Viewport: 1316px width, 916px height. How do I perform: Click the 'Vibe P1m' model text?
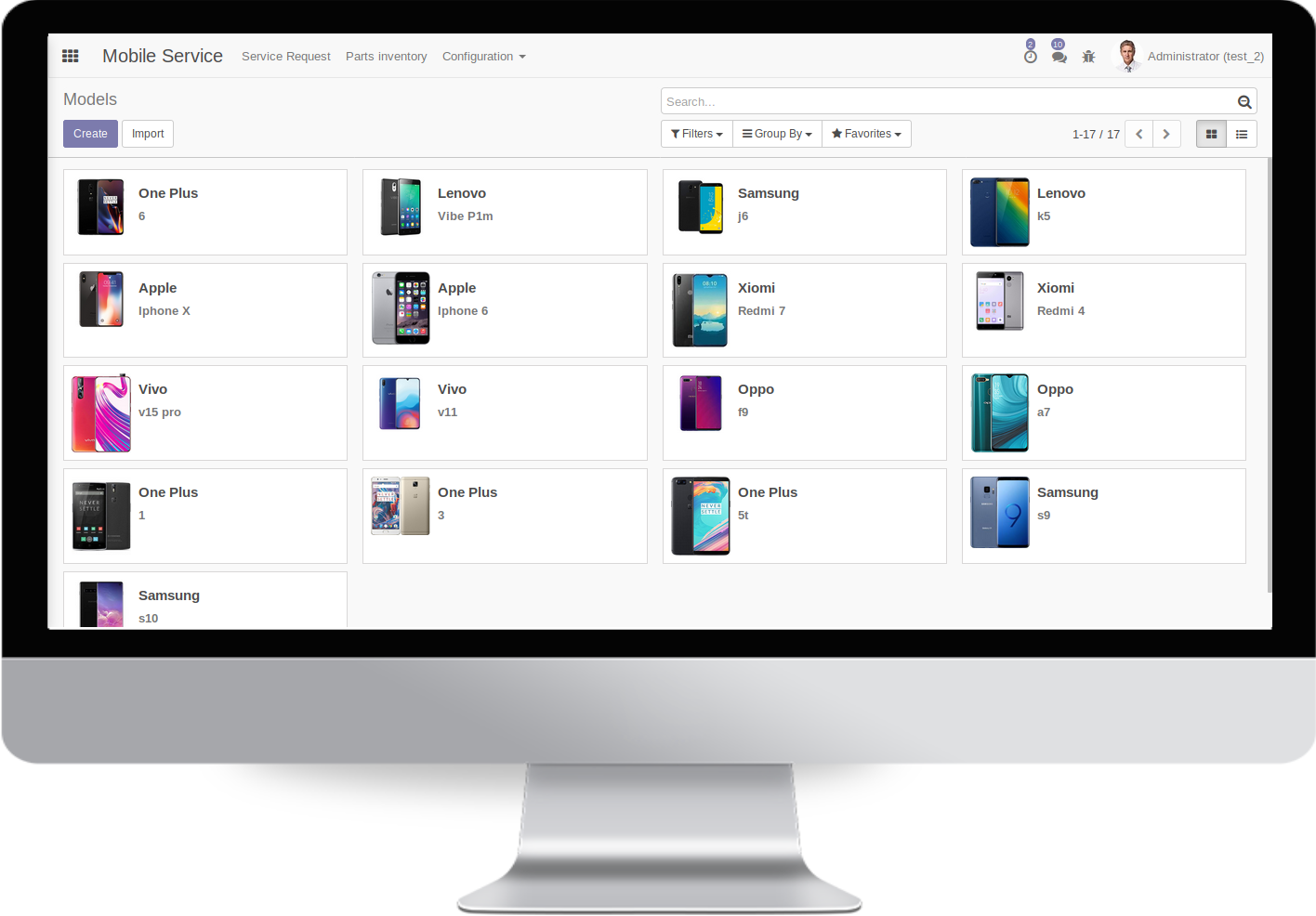(466, 216)
